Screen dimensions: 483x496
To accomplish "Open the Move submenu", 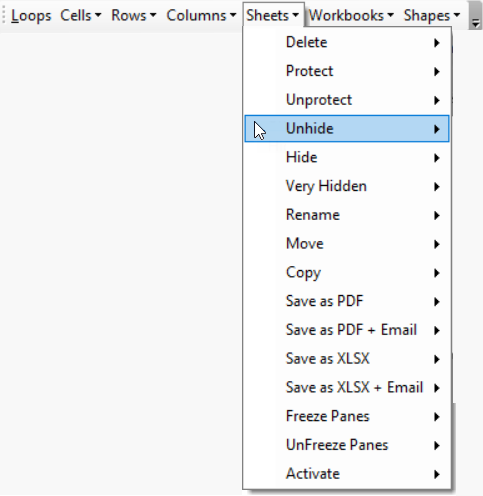I will point(347,244).
